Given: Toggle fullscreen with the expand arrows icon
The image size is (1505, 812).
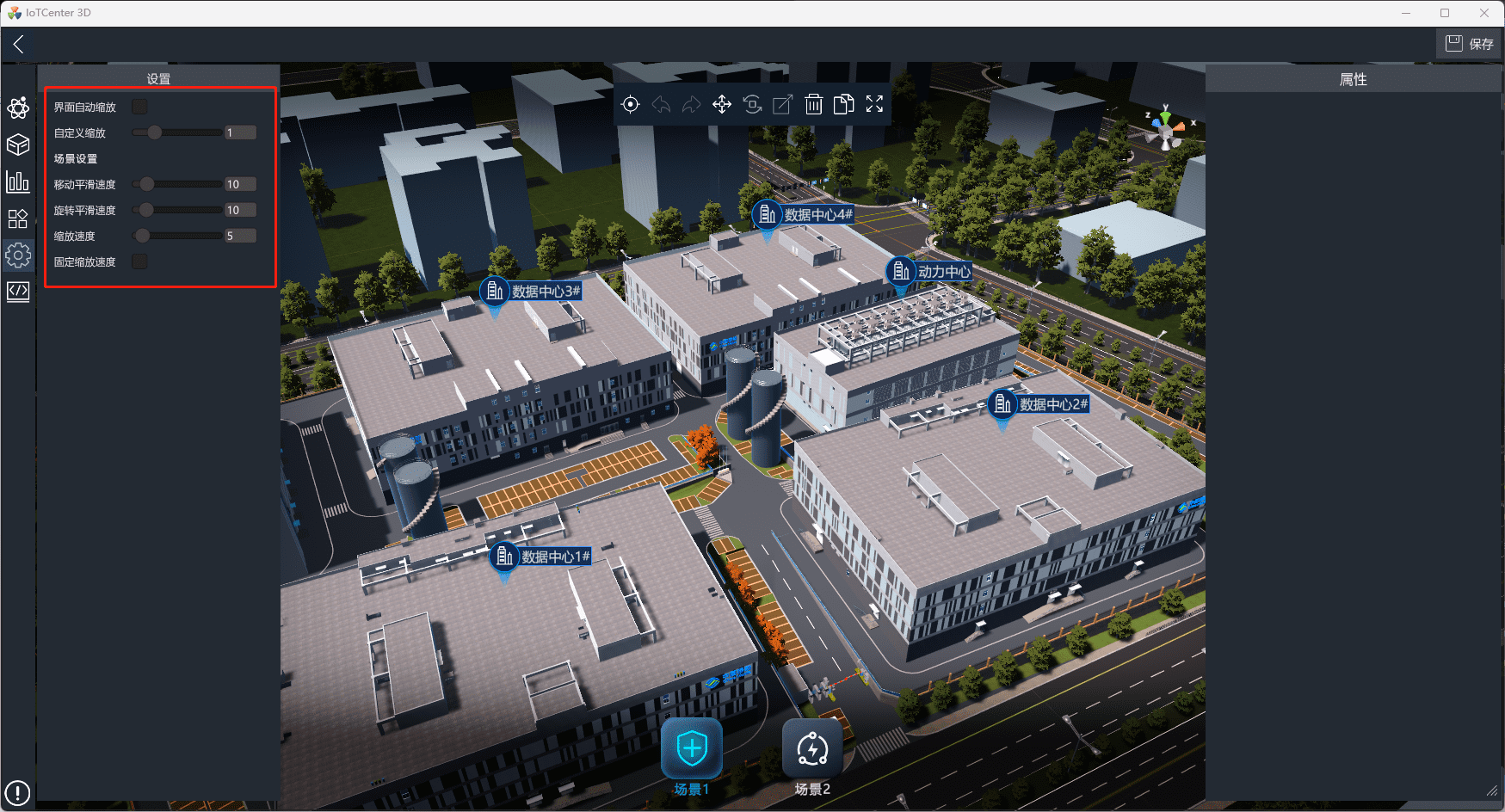Looking at the screenshot, I should click(874, 104).
